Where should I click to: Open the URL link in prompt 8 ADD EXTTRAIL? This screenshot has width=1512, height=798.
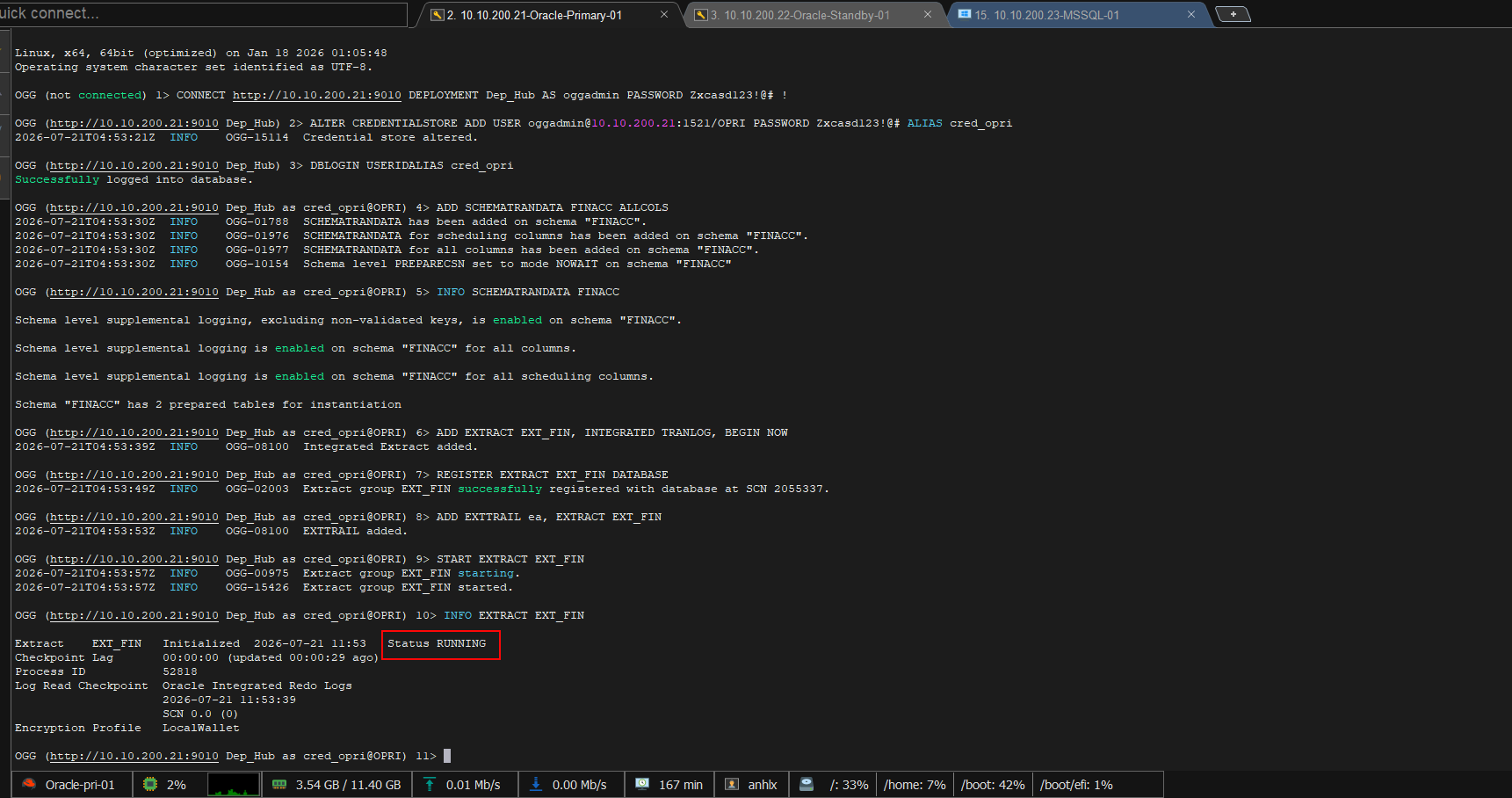tap(134, 517)
